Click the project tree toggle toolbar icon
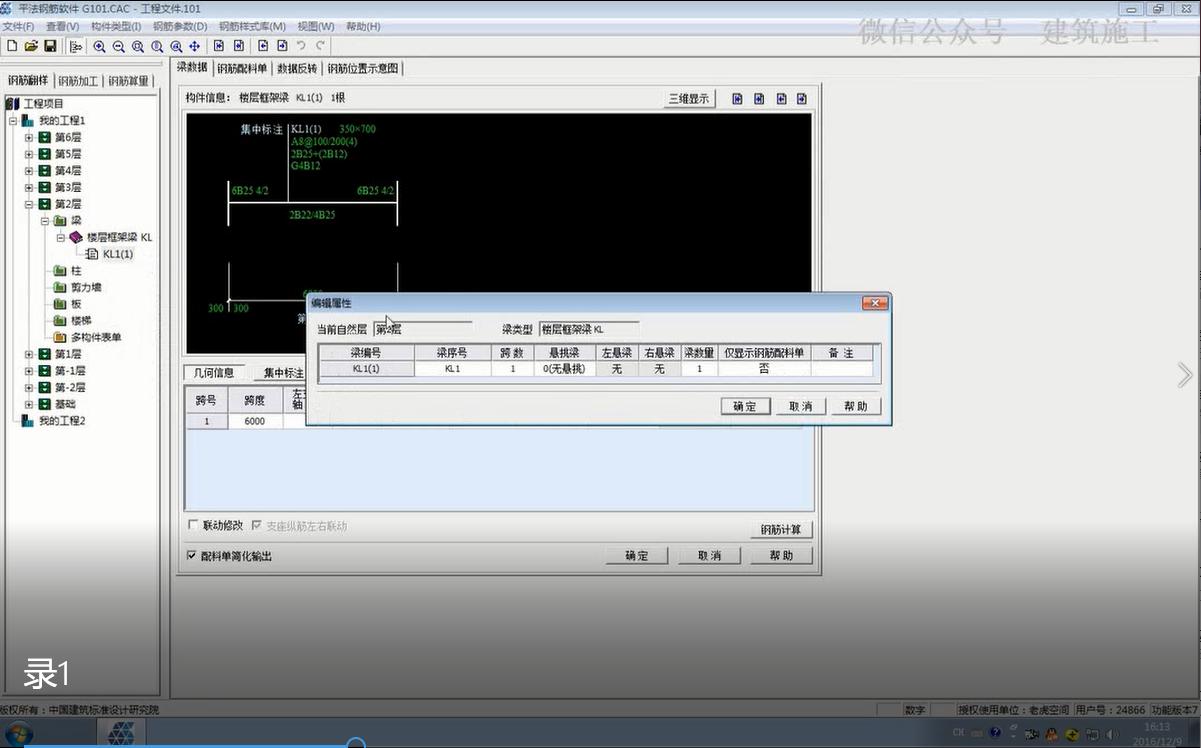Viewport: 1201px width, 748px height. [76, 46]
